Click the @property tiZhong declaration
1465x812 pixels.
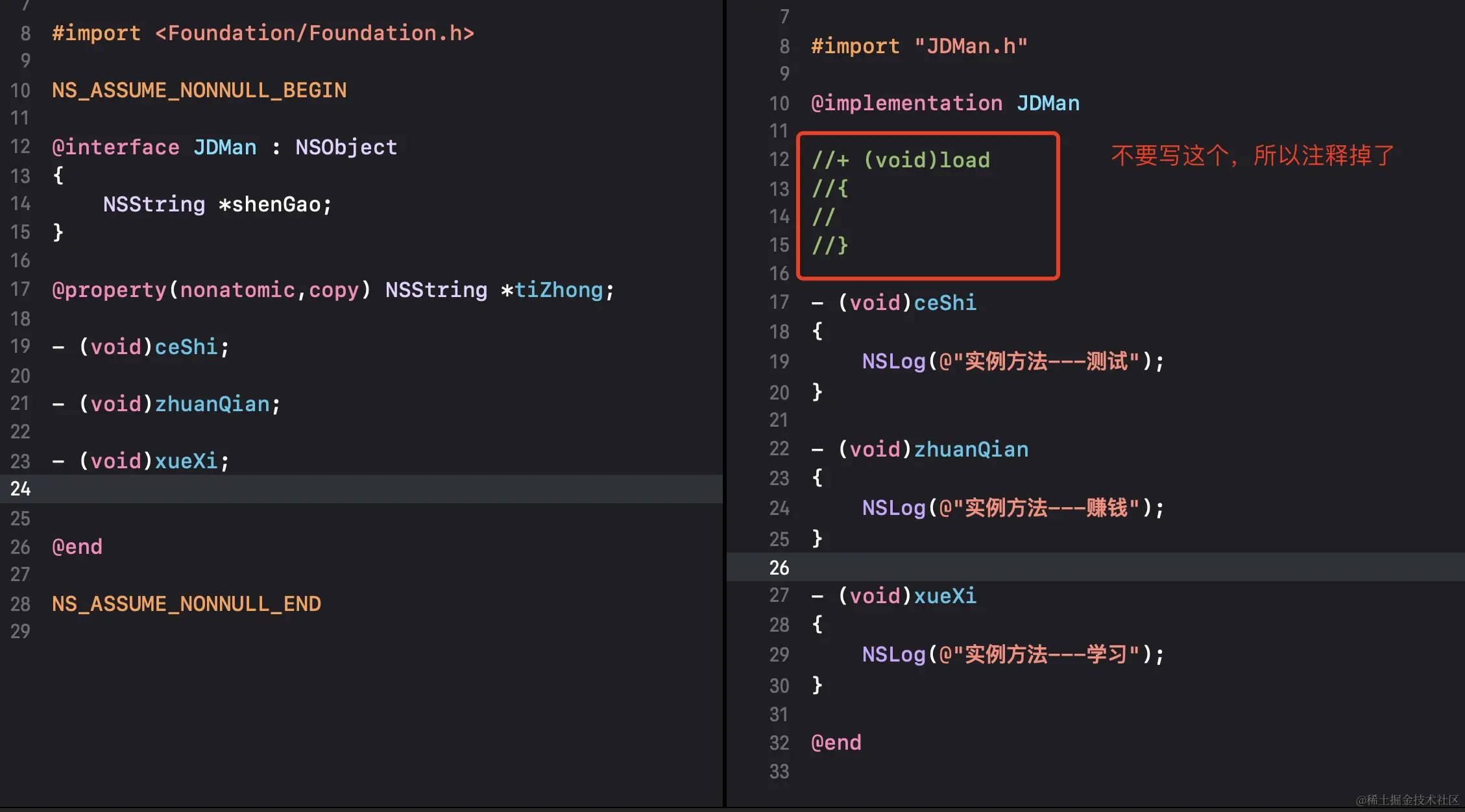[x=333, y=290]
